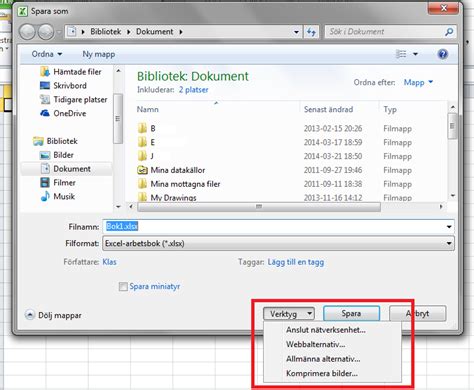The width and height of the screenshot is (474, 390).
Task: Click the 2011-09-27 19:46 date cell
Action: pos(333,170)
